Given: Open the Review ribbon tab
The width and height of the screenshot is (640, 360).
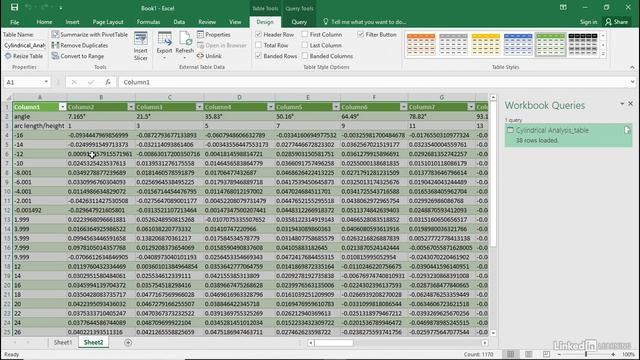Looking at the screenshot, I should pos(207,22).
